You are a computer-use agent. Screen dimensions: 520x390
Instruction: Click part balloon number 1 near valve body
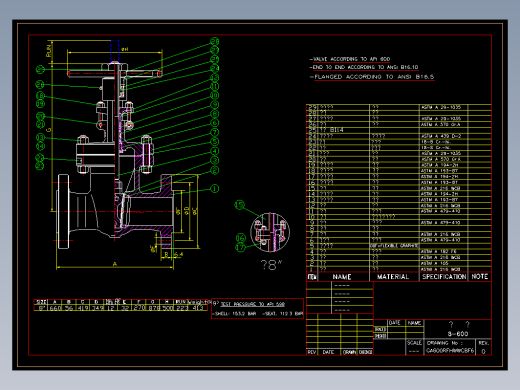tap(215, 189)
